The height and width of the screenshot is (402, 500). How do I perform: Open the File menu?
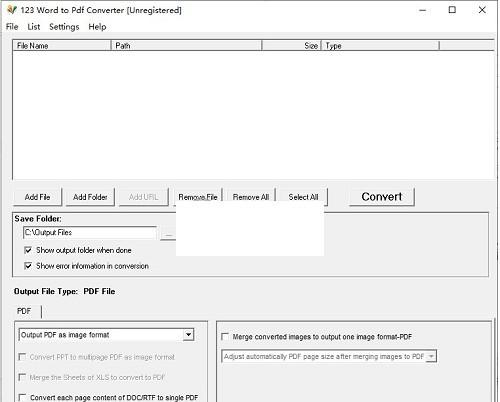pos(12,27)
